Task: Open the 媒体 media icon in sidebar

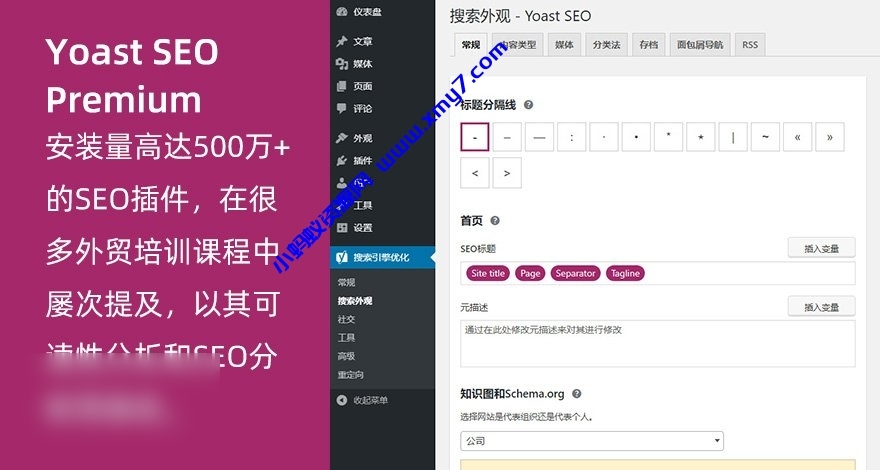Action: click(x=342, y=63)
